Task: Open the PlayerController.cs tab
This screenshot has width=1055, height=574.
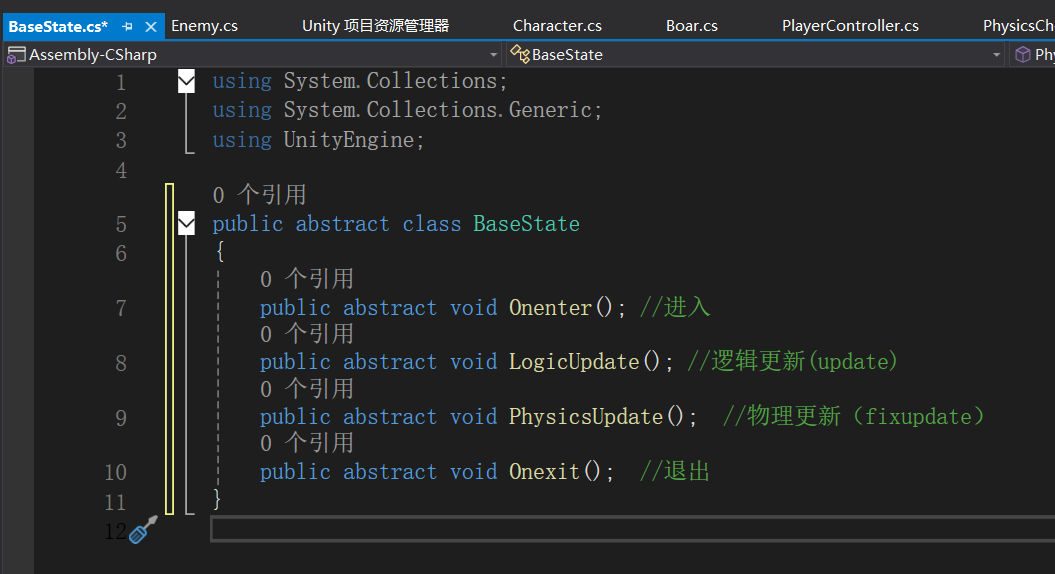Action: click(850, 26)
